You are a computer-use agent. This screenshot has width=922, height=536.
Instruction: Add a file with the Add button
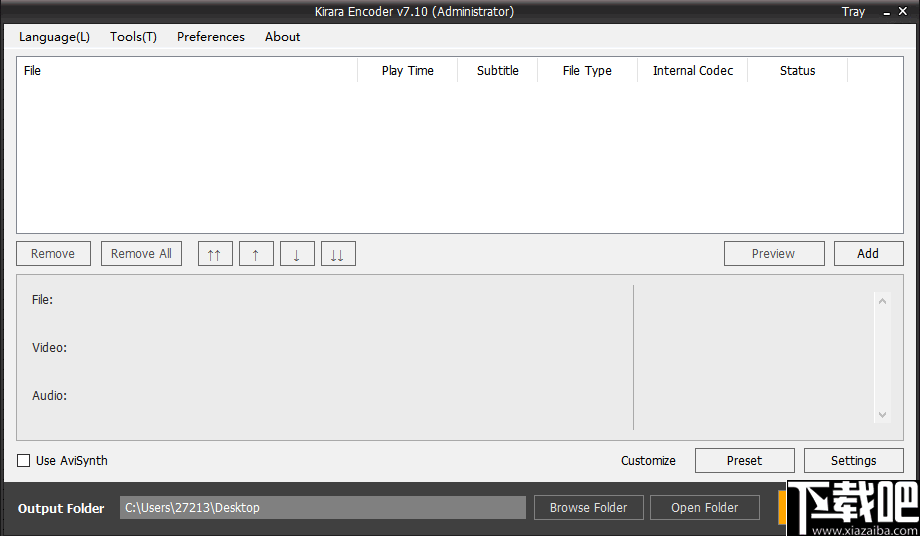(868, 254)
